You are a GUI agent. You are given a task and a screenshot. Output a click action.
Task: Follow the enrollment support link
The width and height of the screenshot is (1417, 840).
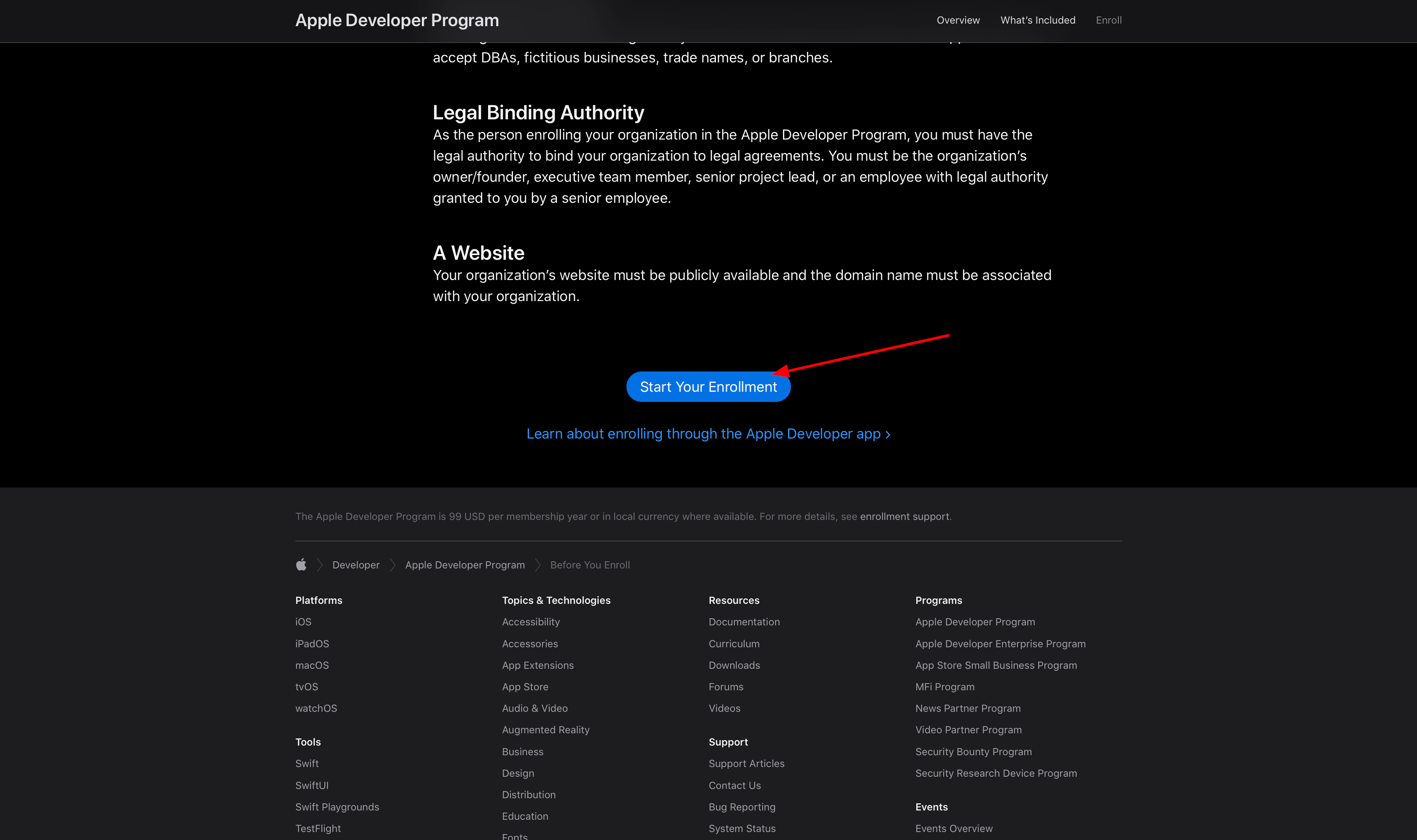coord(904,516)
